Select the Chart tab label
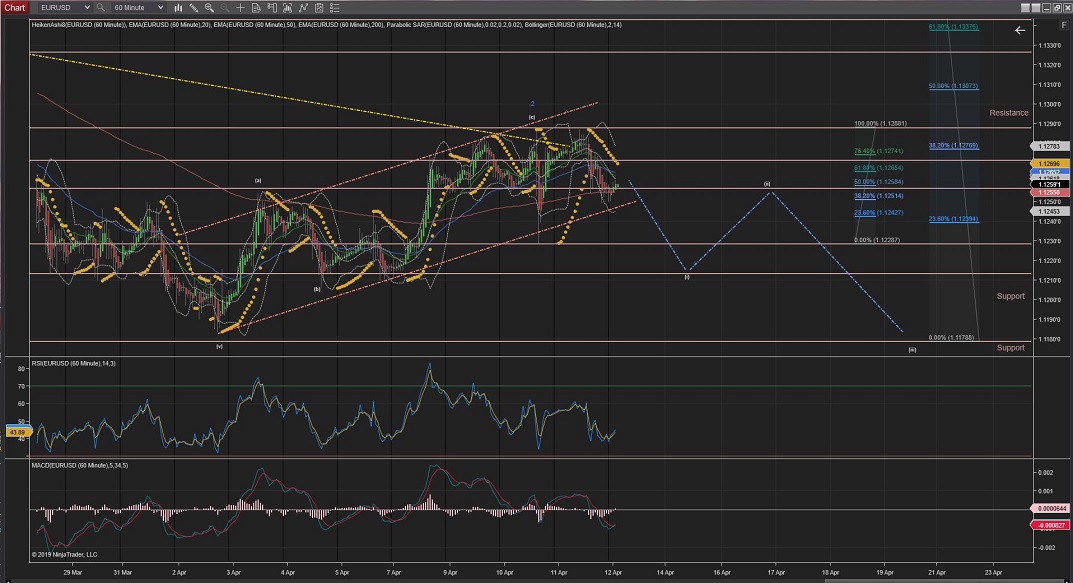Viewport: 1073px width, 583px height. 14,7
